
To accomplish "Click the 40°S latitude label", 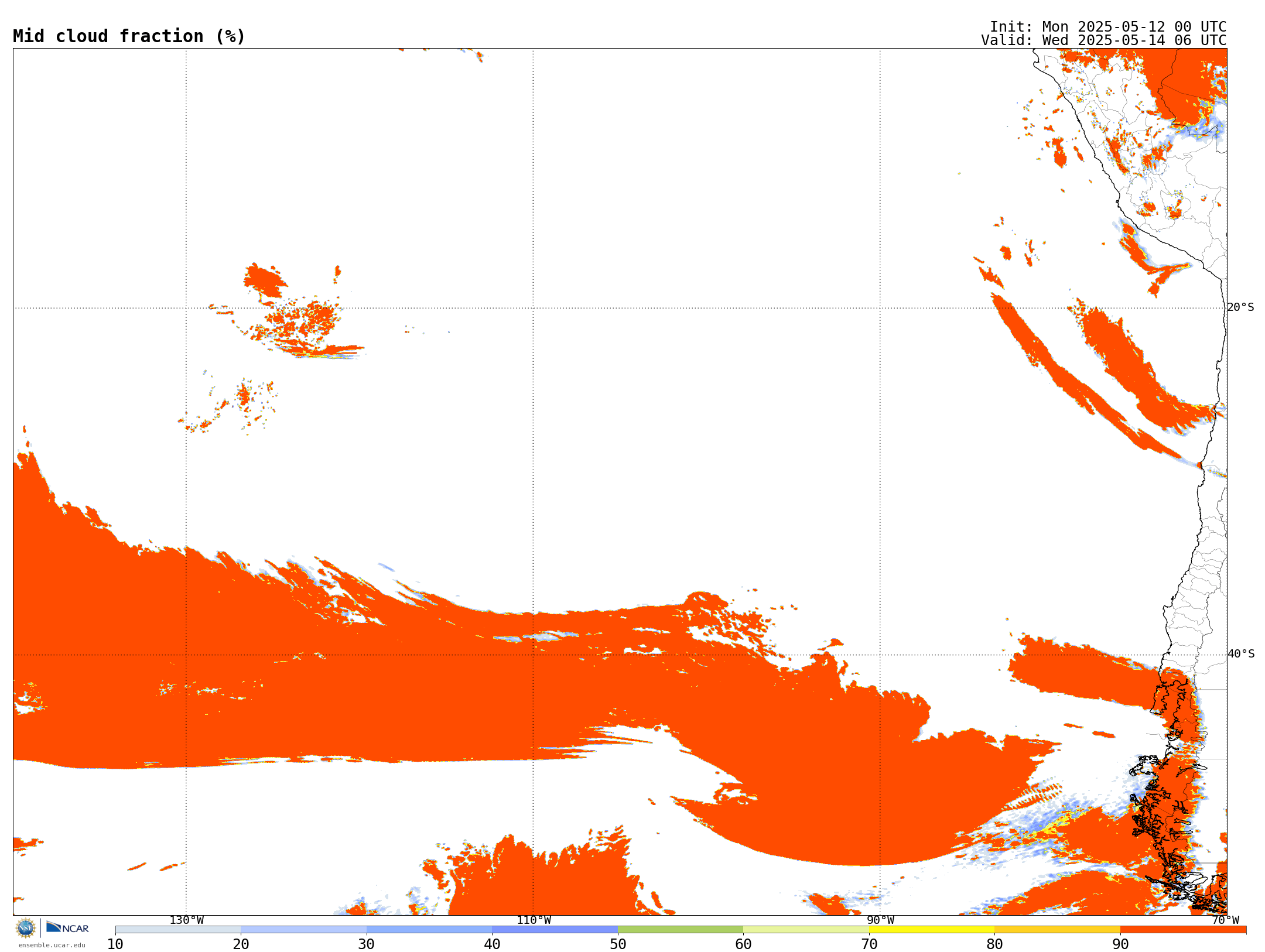I will coord(1241,654).
